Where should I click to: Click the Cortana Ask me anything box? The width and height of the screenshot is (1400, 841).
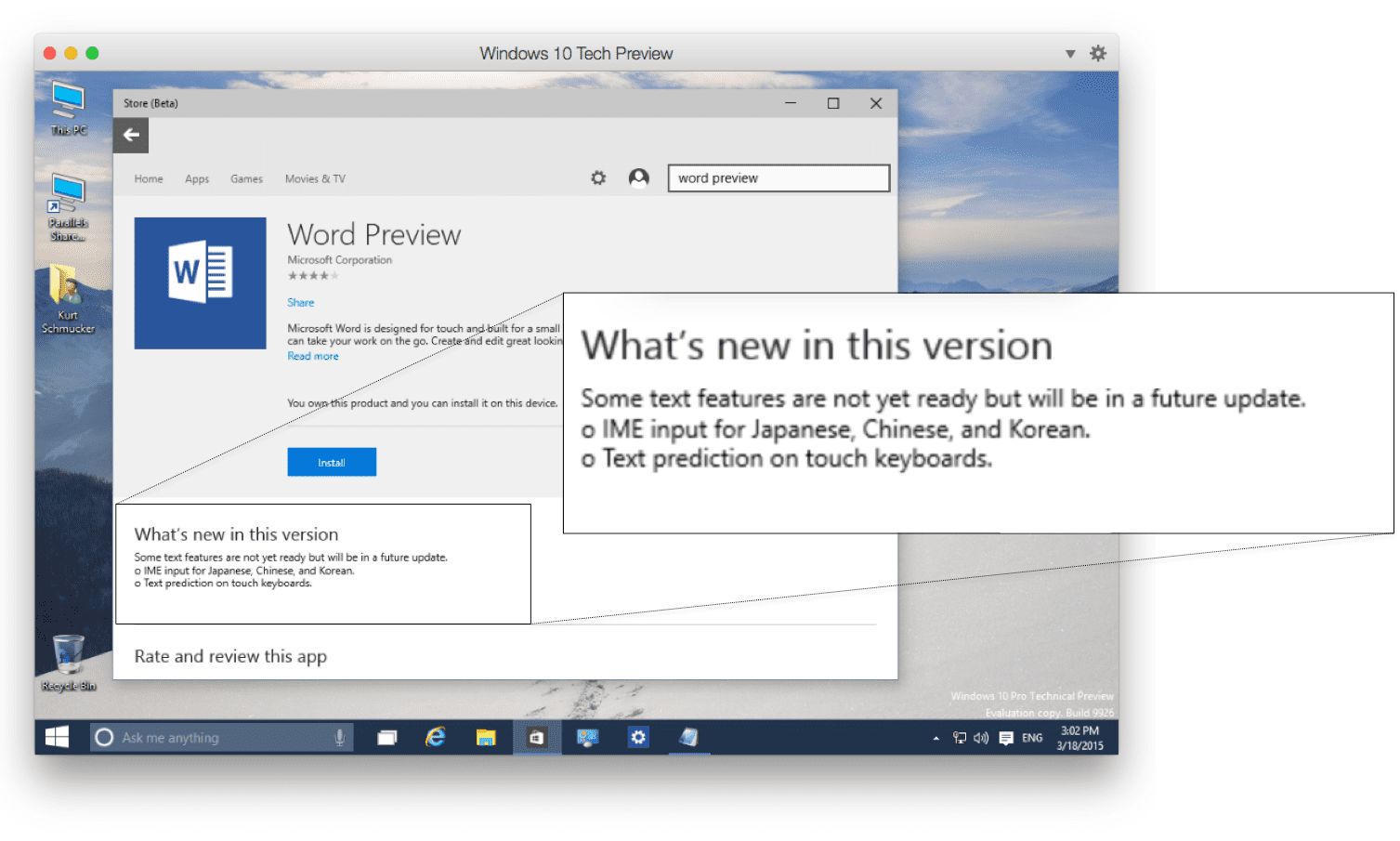(x=221, y=737)
